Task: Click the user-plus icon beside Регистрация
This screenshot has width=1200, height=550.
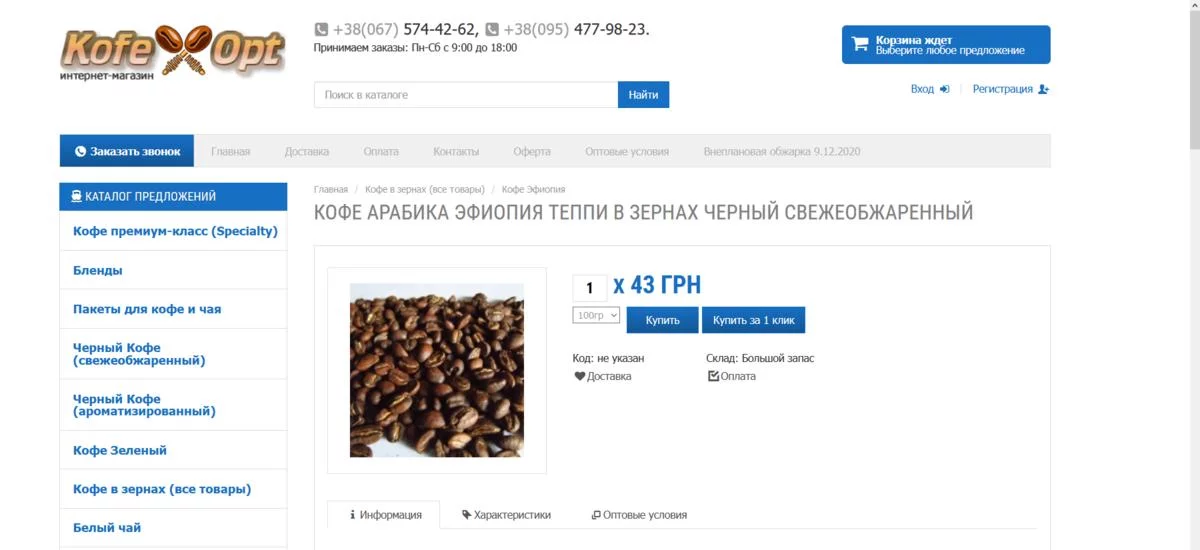Action: click(1044, 89)
